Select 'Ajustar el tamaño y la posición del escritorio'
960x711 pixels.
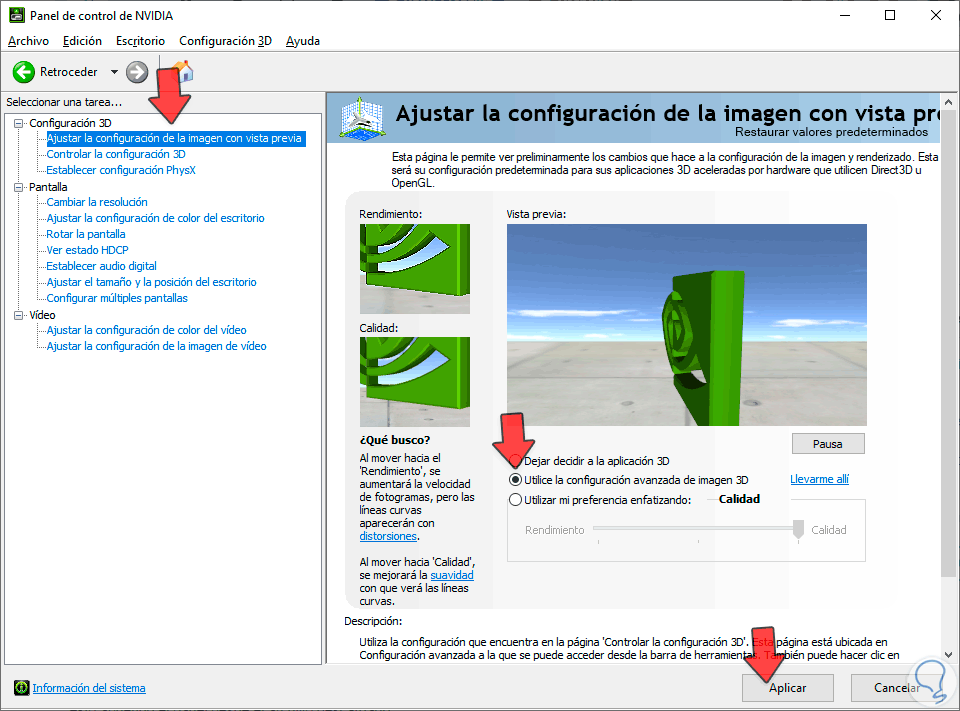151,282
